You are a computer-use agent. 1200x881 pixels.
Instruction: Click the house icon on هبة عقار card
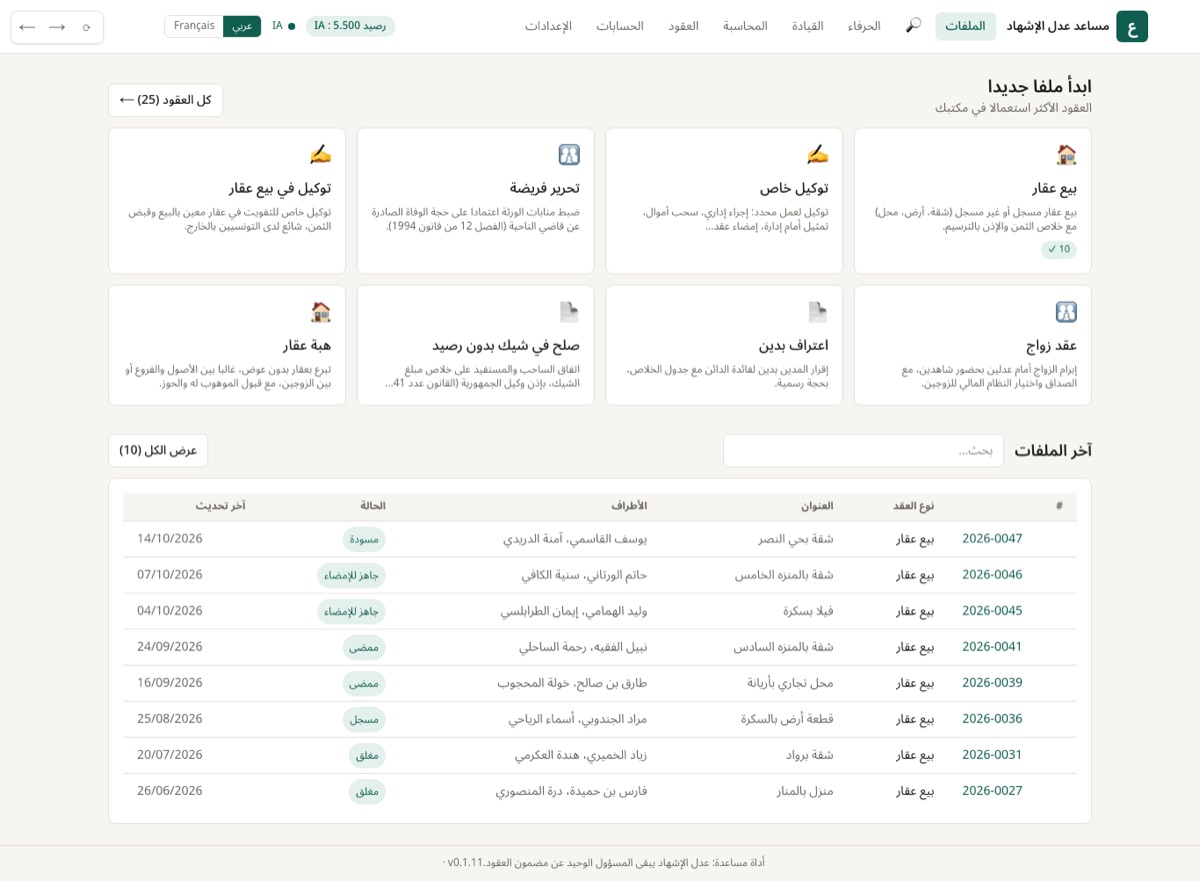(320, 312)
